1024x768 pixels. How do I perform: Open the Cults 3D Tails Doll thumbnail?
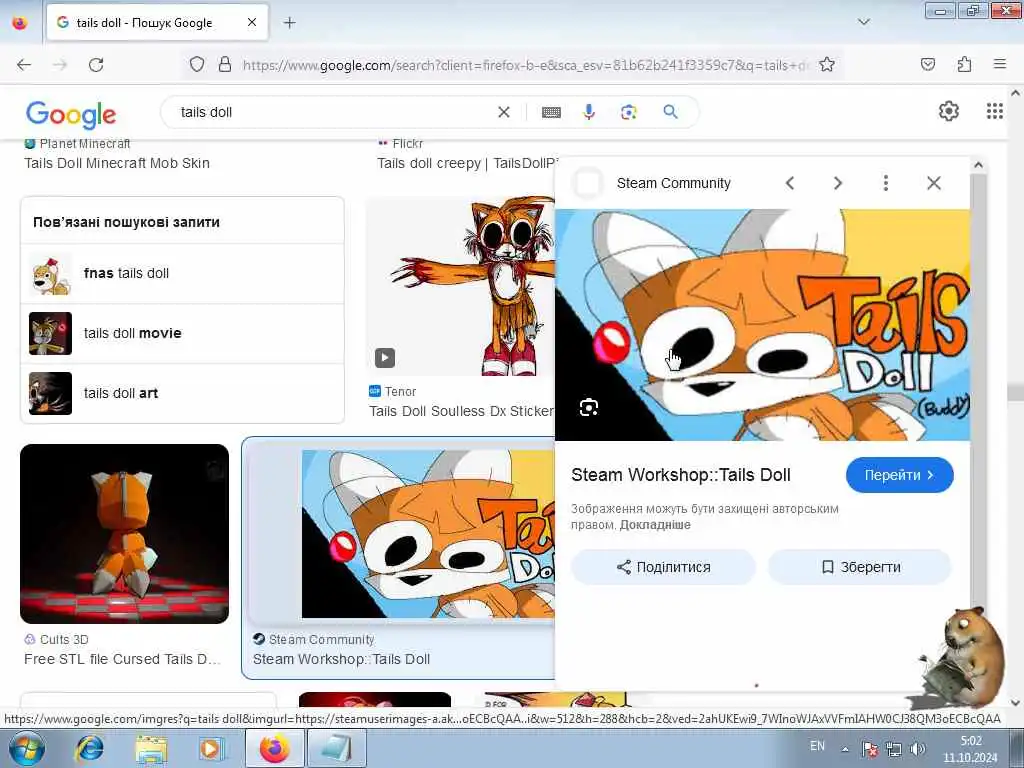click(x=125, y=534)
